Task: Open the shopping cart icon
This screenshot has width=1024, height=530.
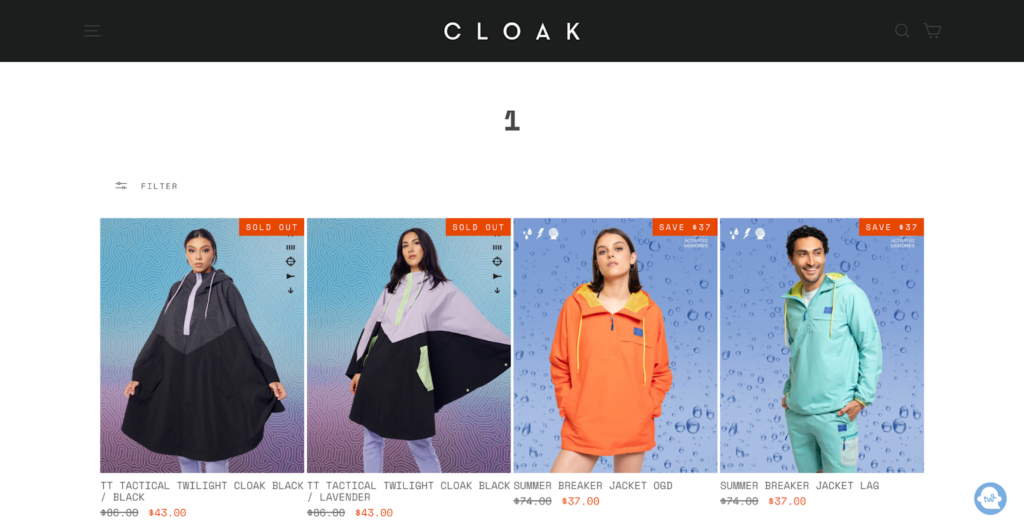Action: click(932, 31)
